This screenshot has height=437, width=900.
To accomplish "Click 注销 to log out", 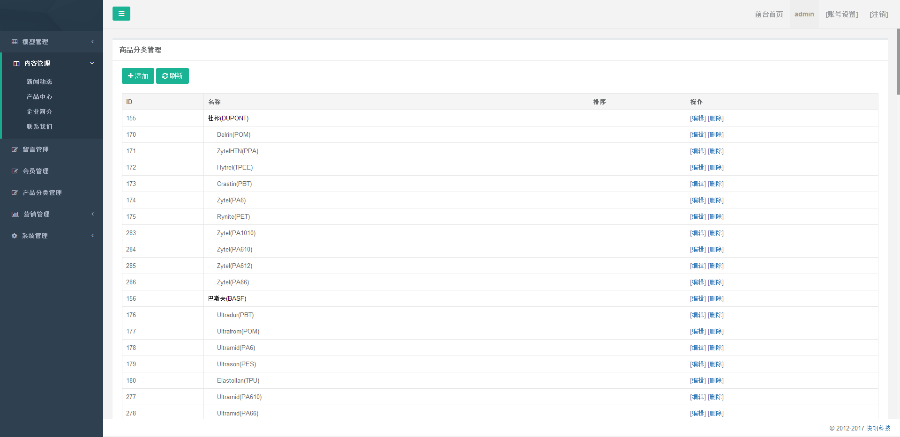I will click(x=878, y=14).
